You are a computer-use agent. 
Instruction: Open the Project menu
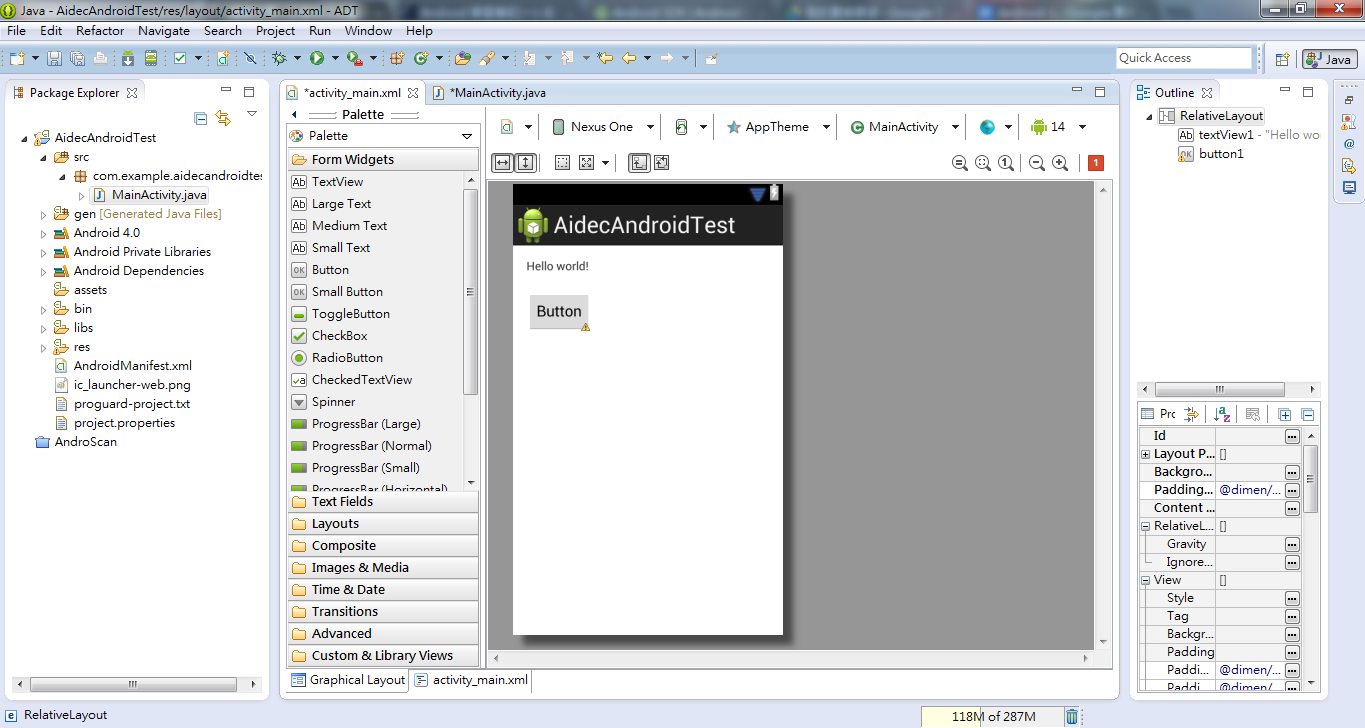click(275, 31)
